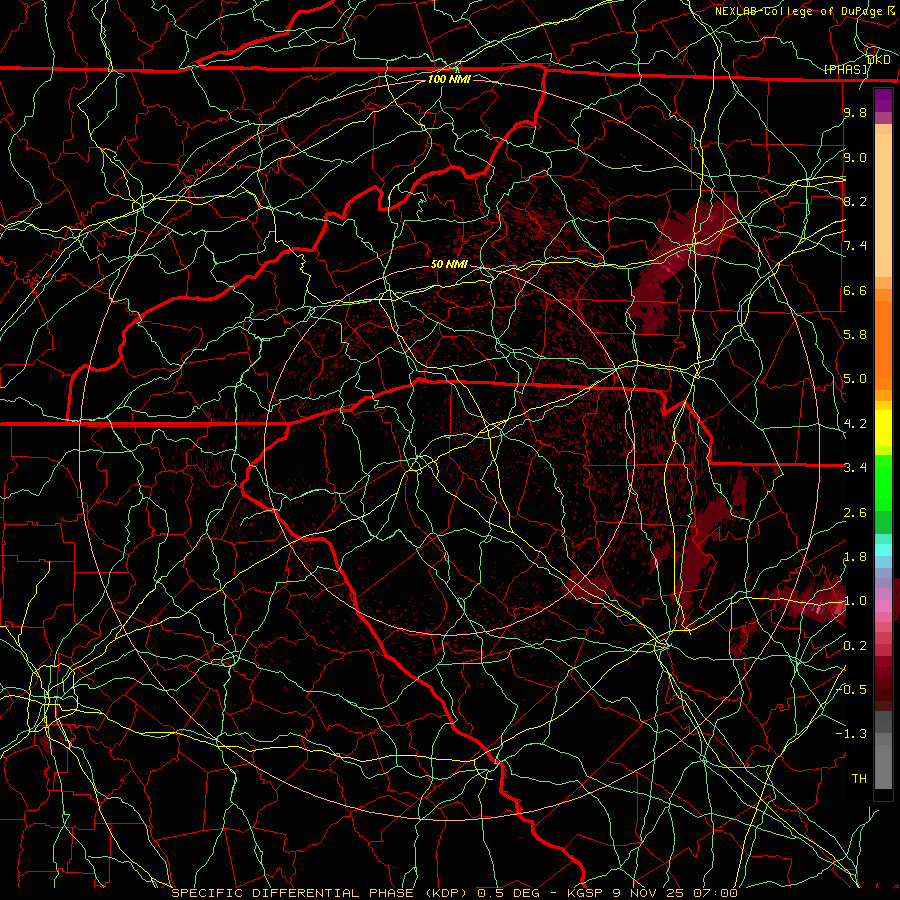Click the 5.0 scale value

point(855,379)
